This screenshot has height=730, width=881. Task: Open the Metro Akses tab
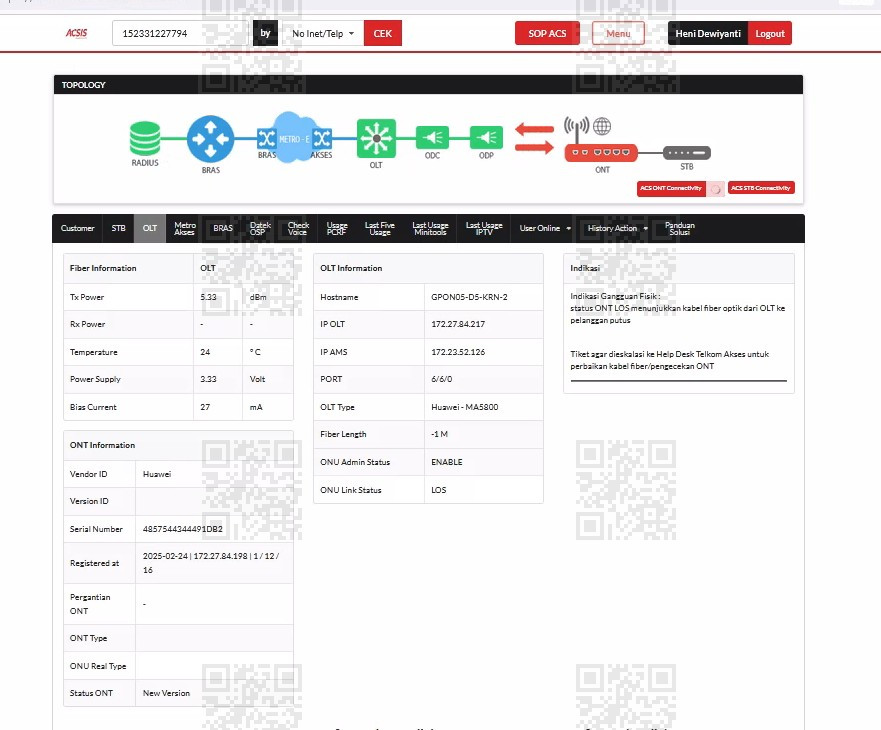pos(185,228)
